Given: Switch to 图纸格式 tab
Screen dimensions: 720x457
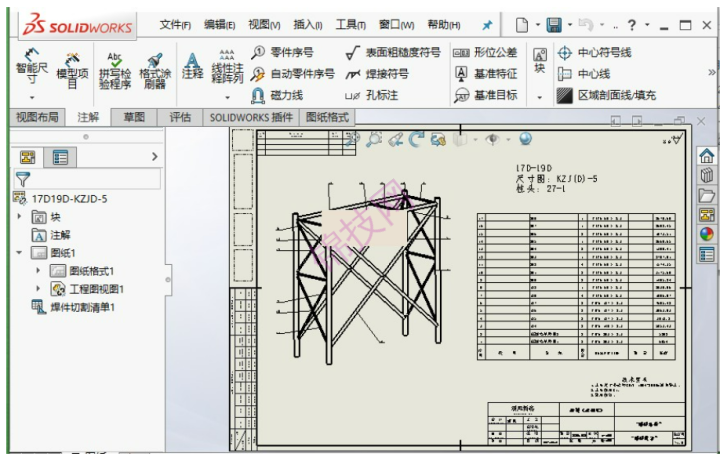Looking at the screenshot, I should [327, 118].
